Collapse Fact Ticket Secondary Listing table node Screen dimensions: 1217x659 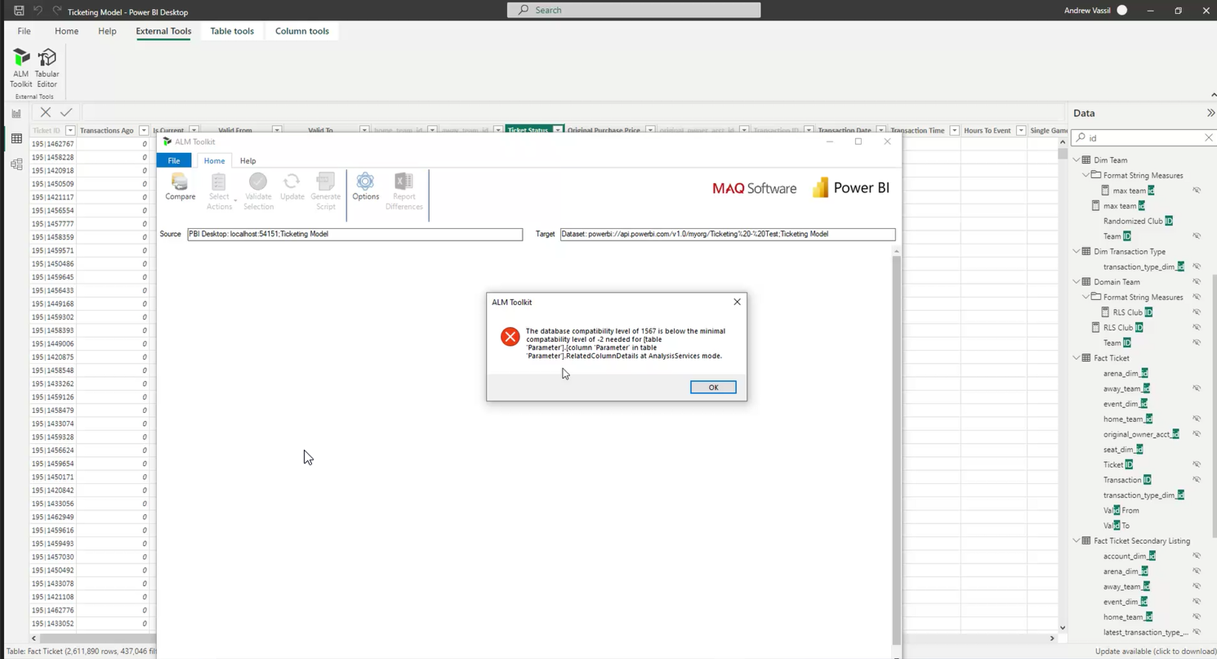pos(1077,541)
